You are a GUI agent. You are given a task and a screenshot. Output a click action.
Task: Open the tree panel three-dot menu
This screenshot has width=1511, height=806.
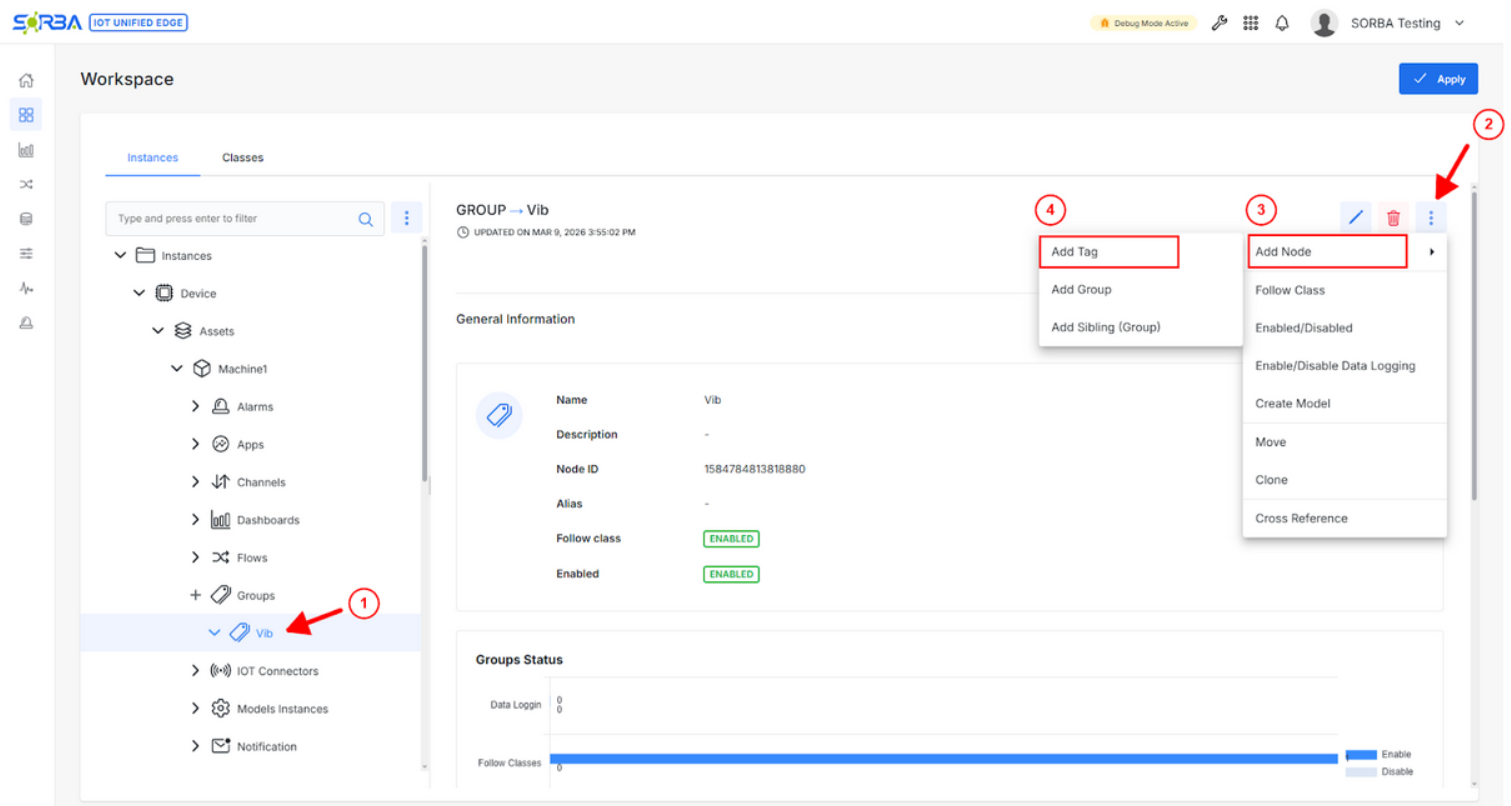click(x=406, y=218)
